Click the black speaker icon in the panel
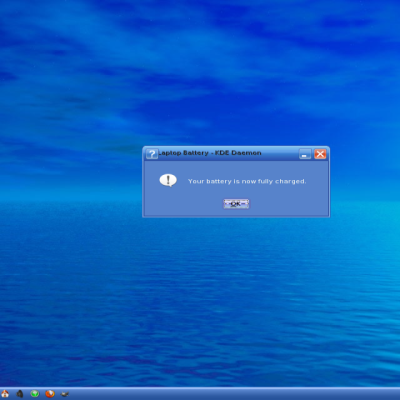This screenshot has width=400, height=400. point(20,394)
